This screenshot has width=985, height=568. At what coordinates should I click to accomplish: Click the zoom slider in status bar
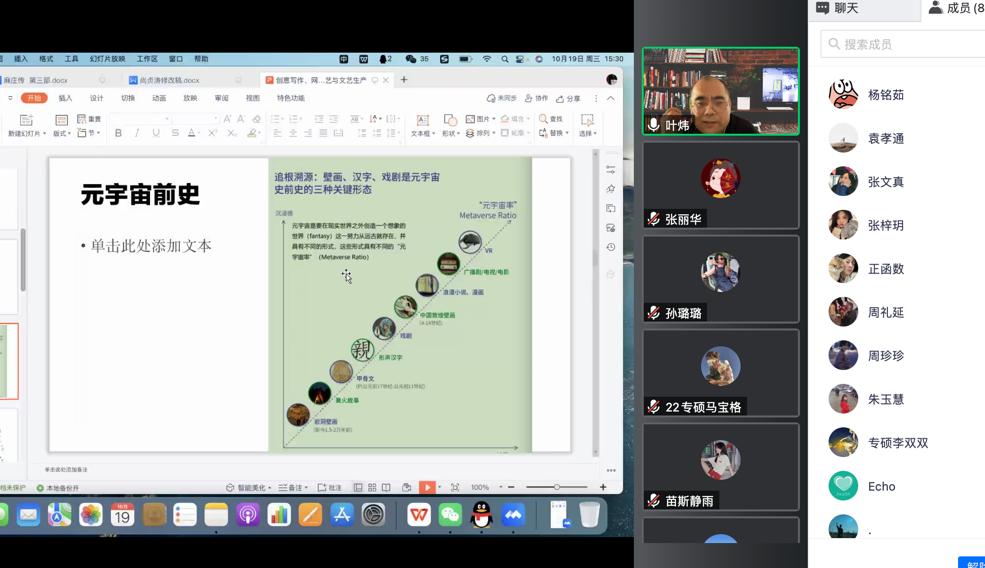(x=556, y=488)
